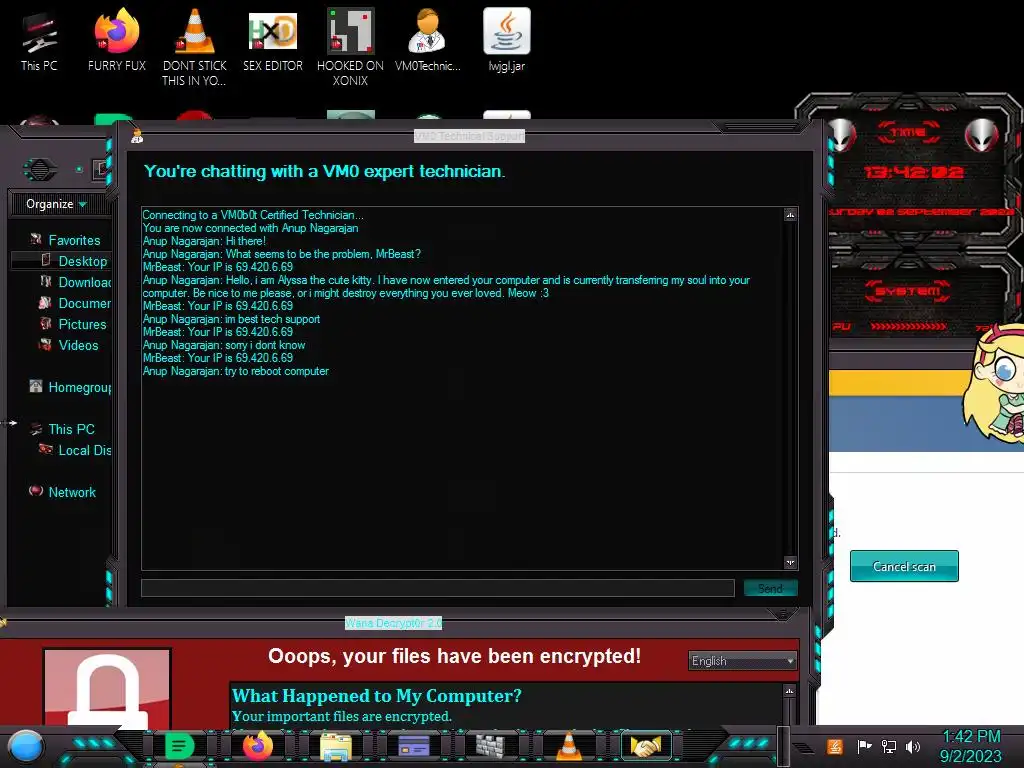The width and height of the screenshot is (1024, 768).
Task: Switch to Firefox on the taskbar
Action: click(257, 746)
